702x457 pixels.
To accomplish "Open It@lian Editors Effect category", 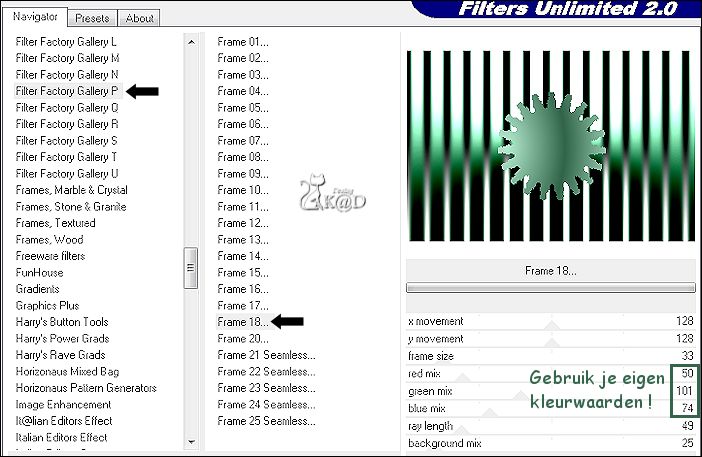I will (x=64, y=421).
